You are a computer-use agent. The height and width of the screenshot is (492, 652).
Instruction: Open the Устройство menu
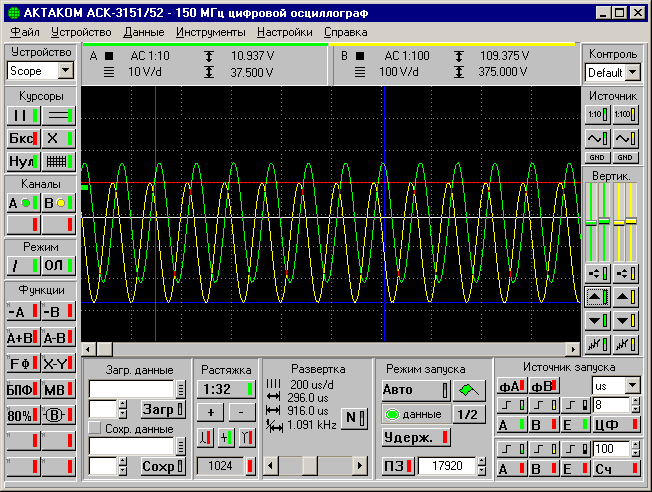point(81,32)
